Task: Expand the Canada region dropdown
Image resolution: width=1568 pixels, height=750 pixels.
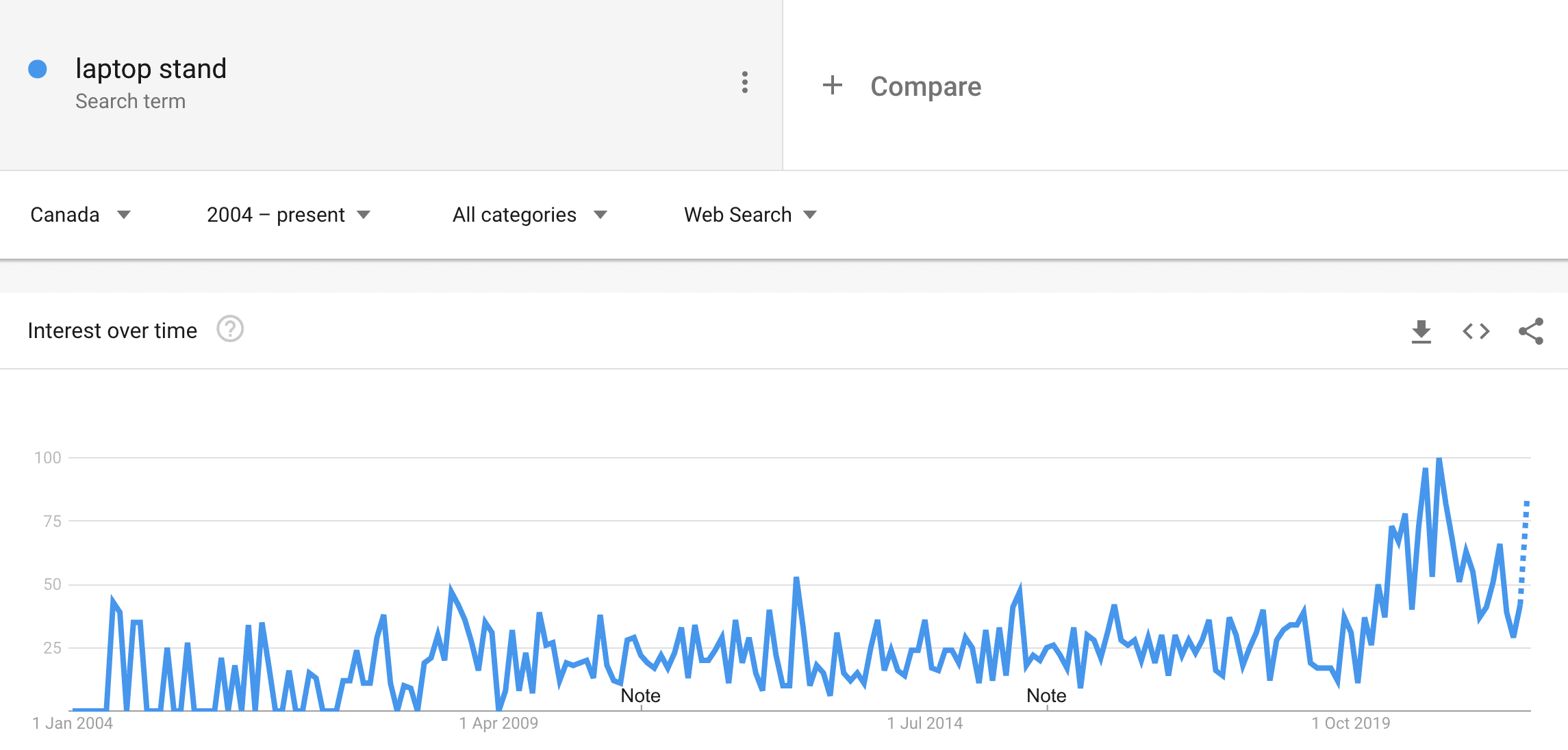Action: (x=80, y=214)
